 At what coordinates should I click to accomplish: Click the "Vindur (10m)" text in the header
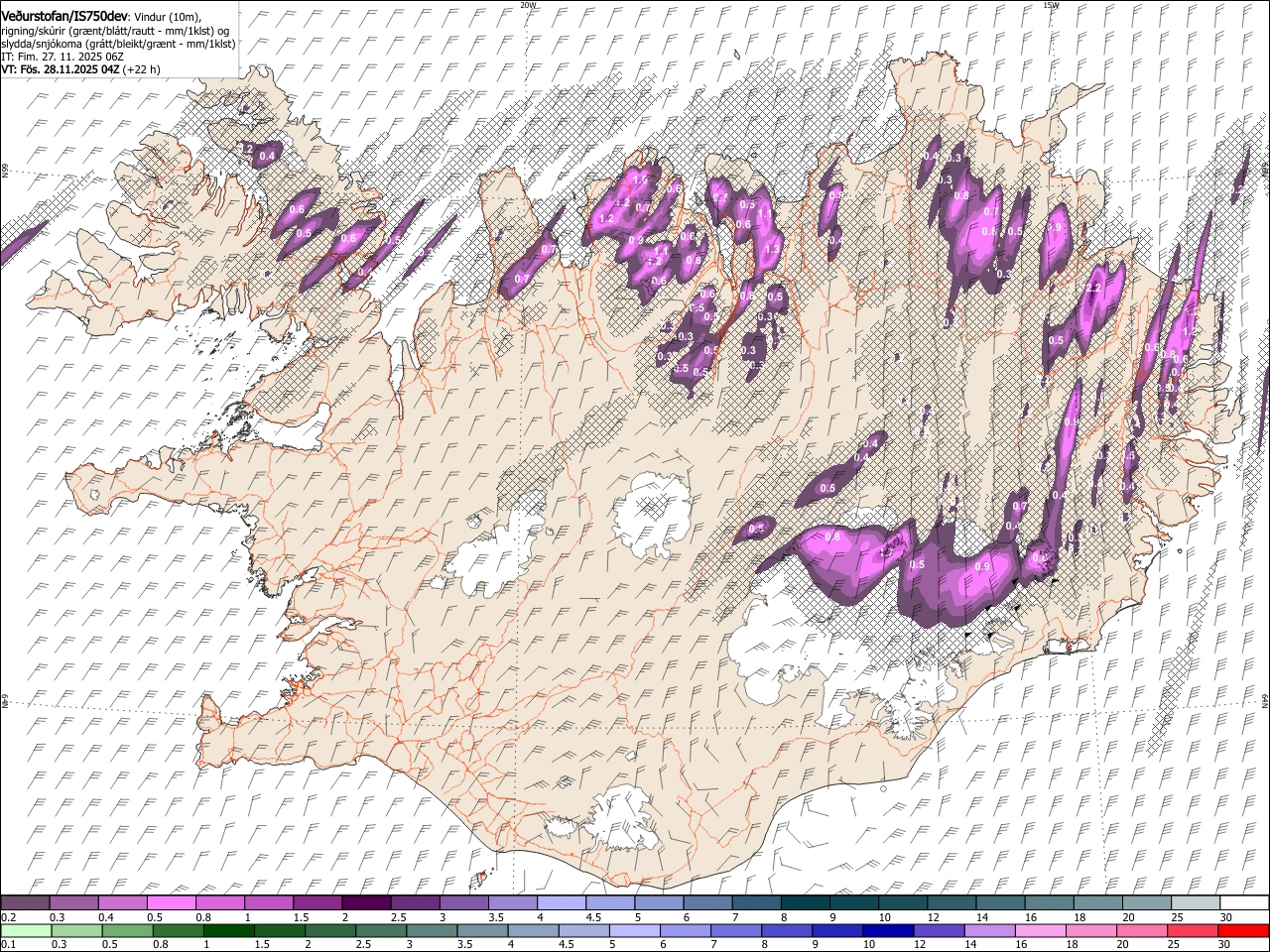[166, 17]
